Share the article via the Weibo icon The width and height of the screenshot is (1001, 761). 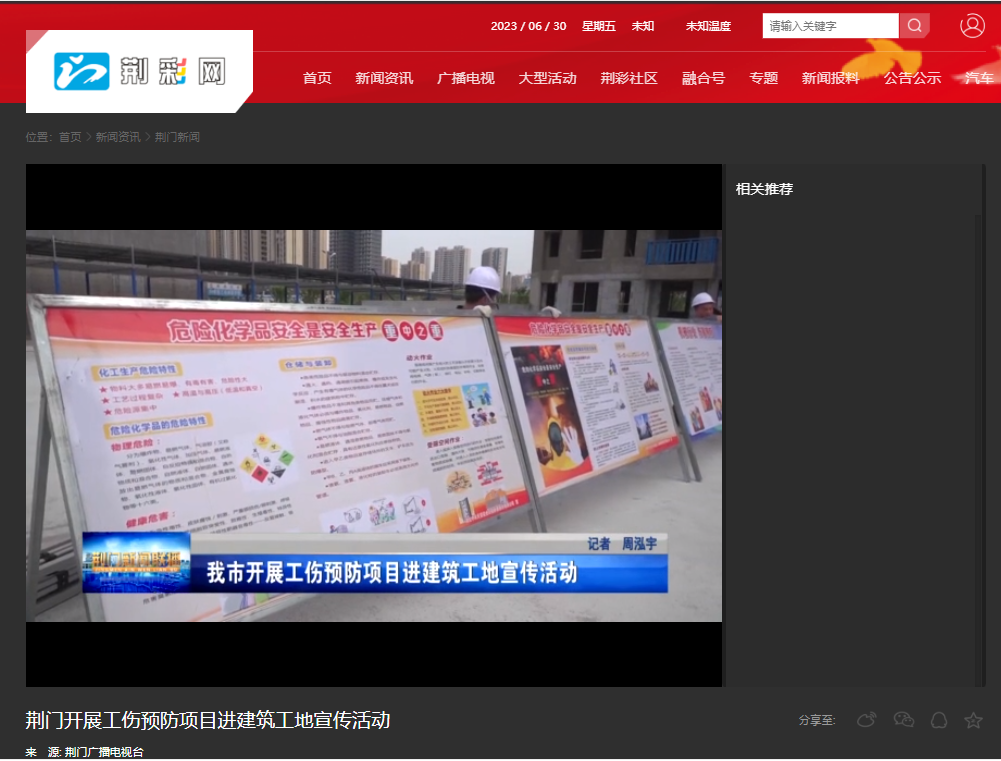point(866,719)
